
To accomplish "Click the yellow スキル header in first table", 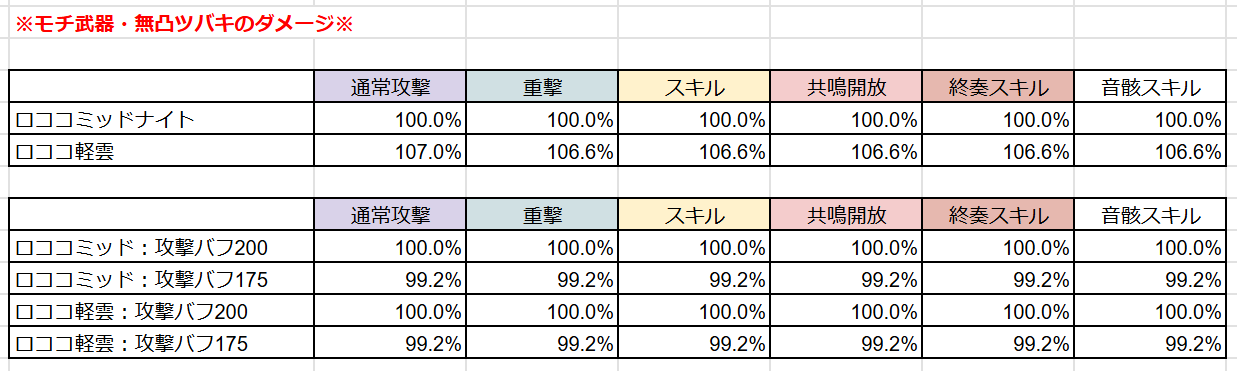I will [x=694, y=87].
